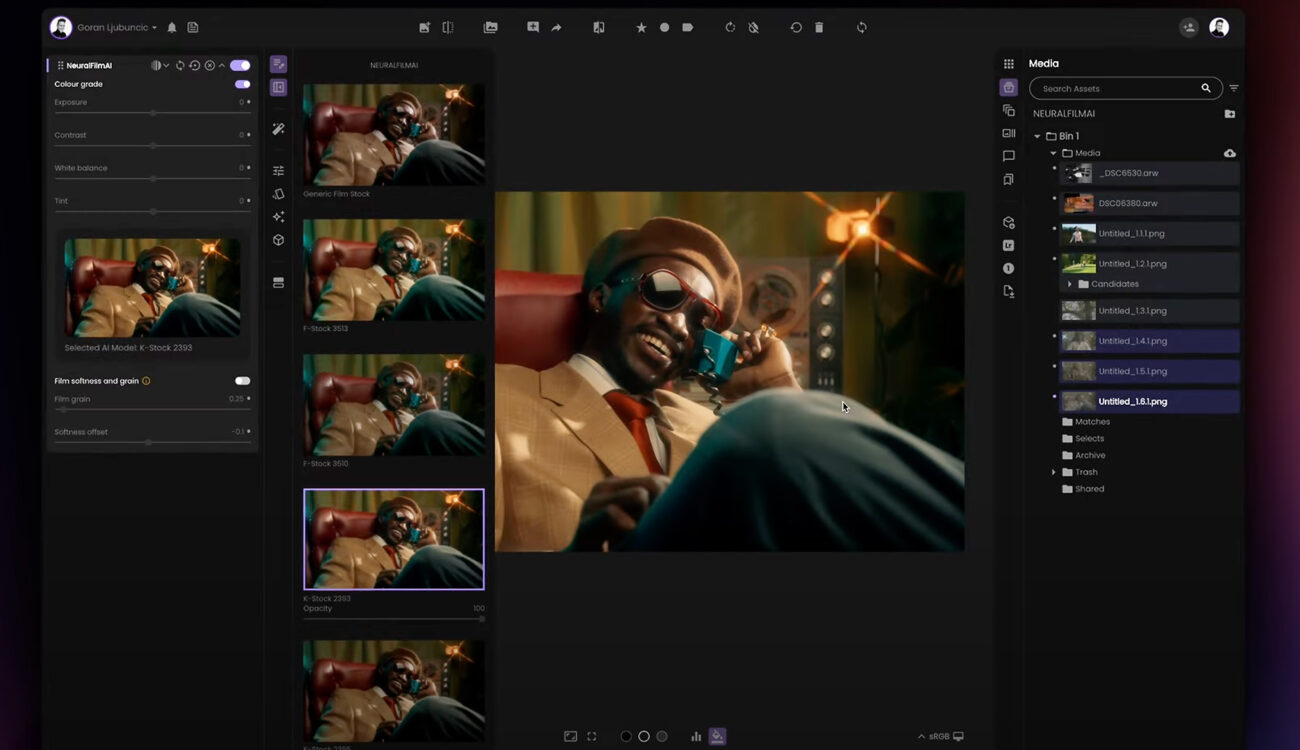Collapse the Bin 1 tree node
The image size is (1300, 750).
[x=1037, y=136]
